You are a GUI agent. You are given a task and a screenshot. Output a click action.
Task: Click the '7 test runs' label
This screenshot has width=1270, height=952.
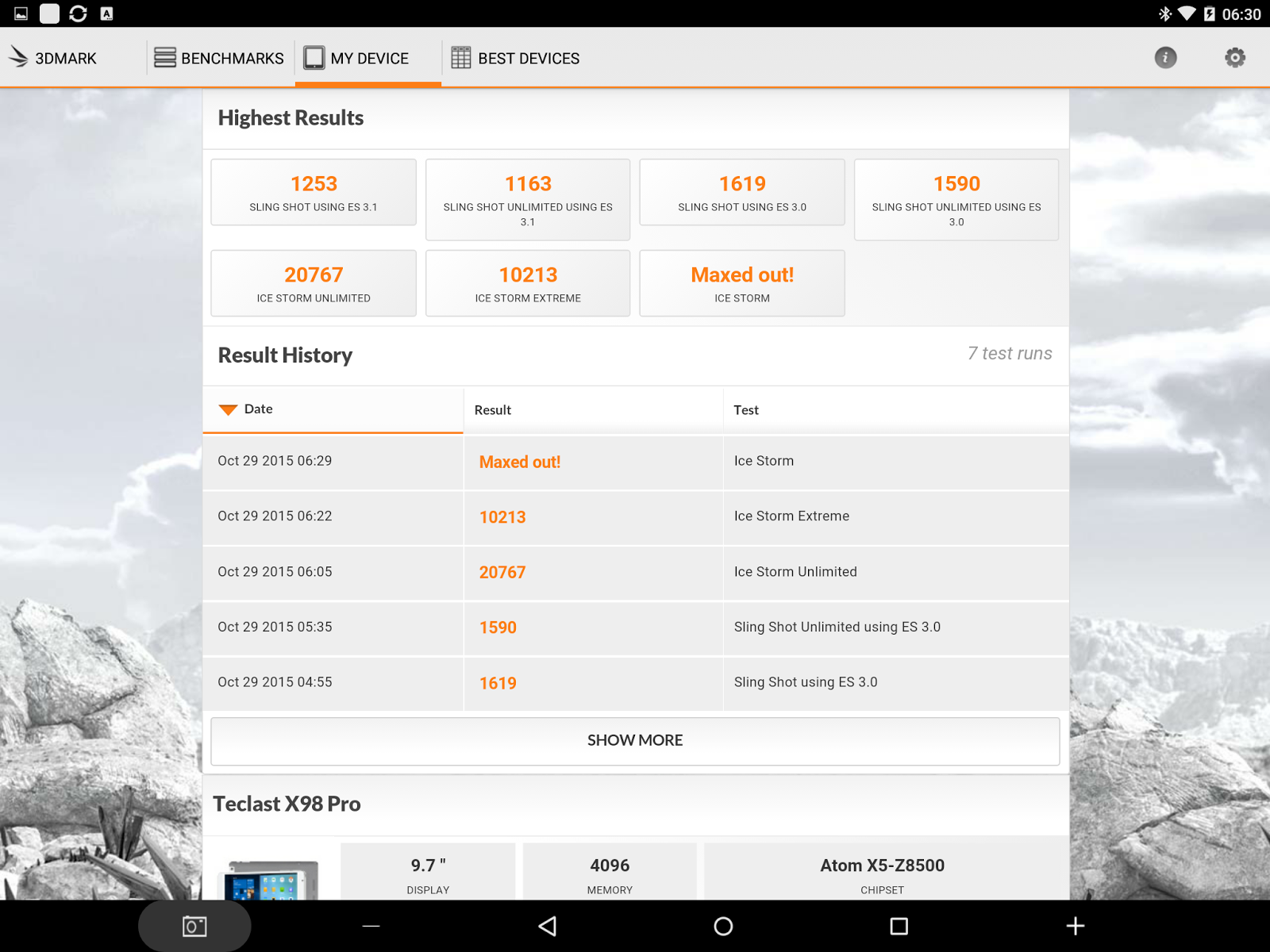[1010, 354]
